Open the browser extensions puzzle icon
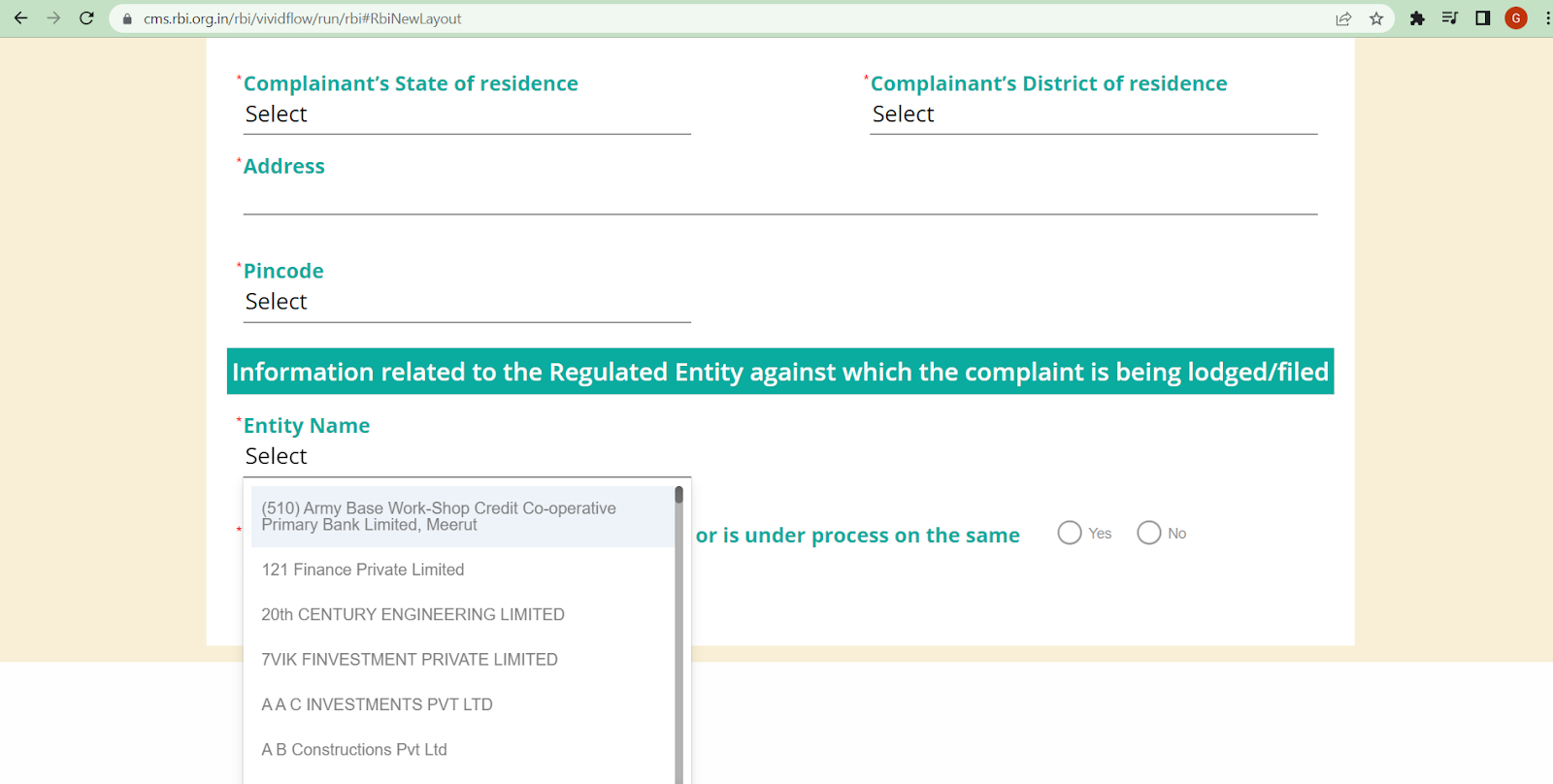Viewport: 1553px width, 784px height. 1417,18
